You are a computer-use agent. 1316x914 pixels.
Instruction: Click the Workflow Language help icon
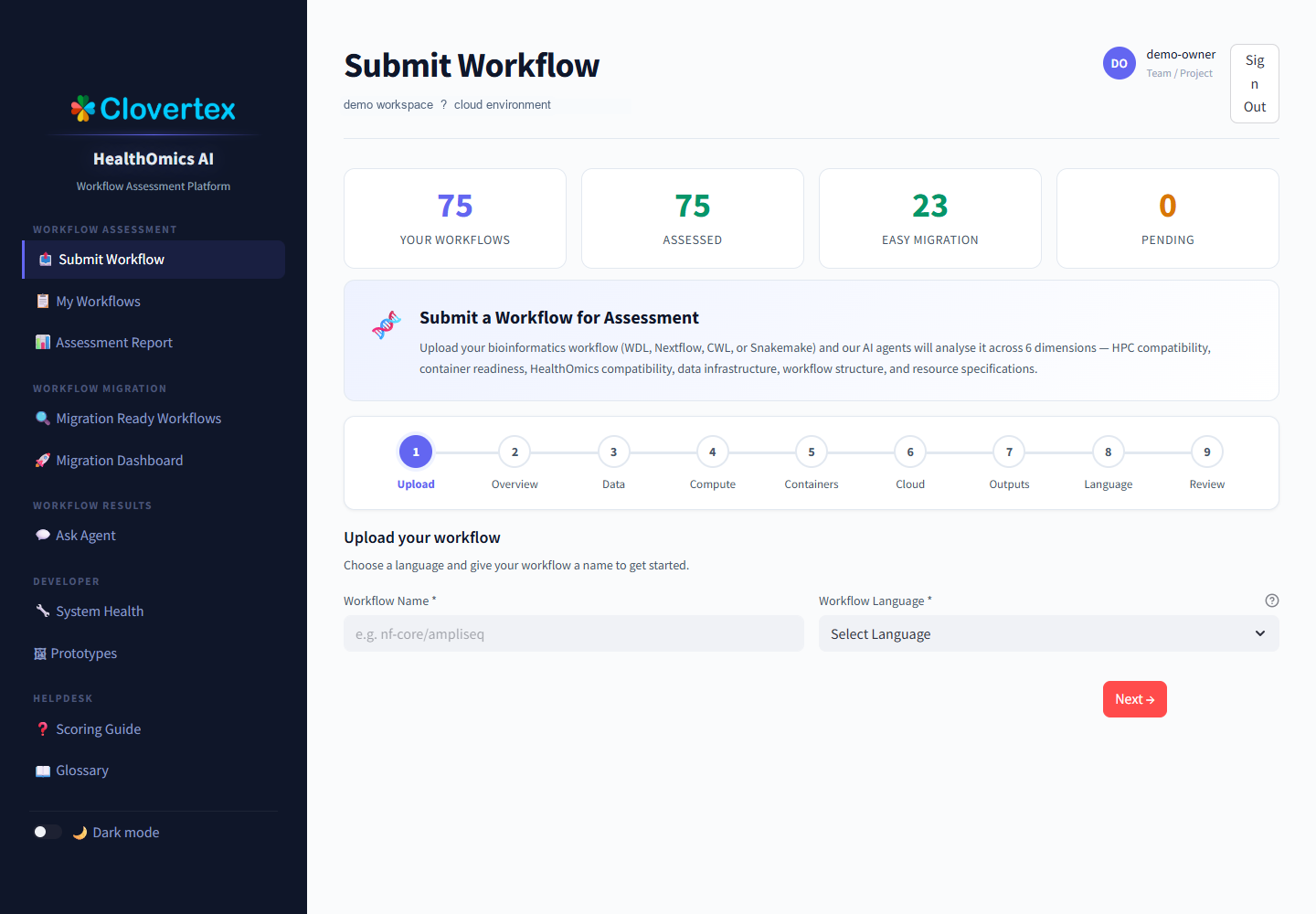pos(1272,600)
